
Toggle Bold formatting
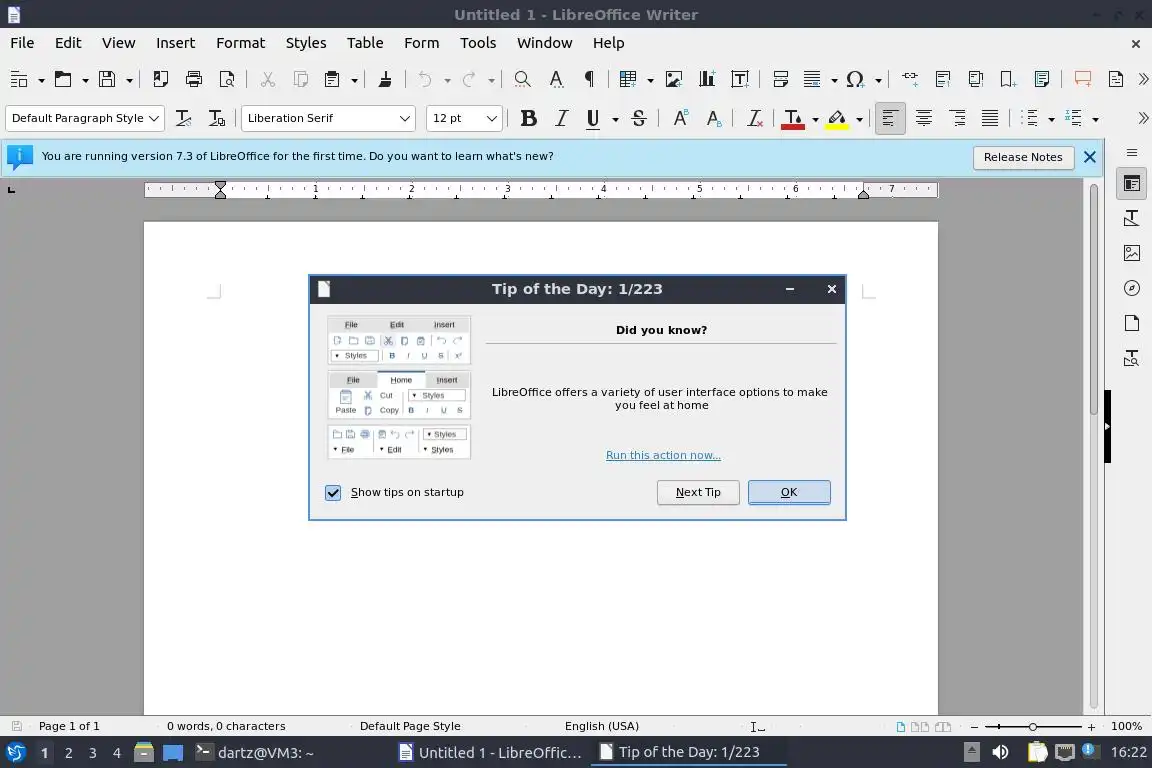[528, 118]
